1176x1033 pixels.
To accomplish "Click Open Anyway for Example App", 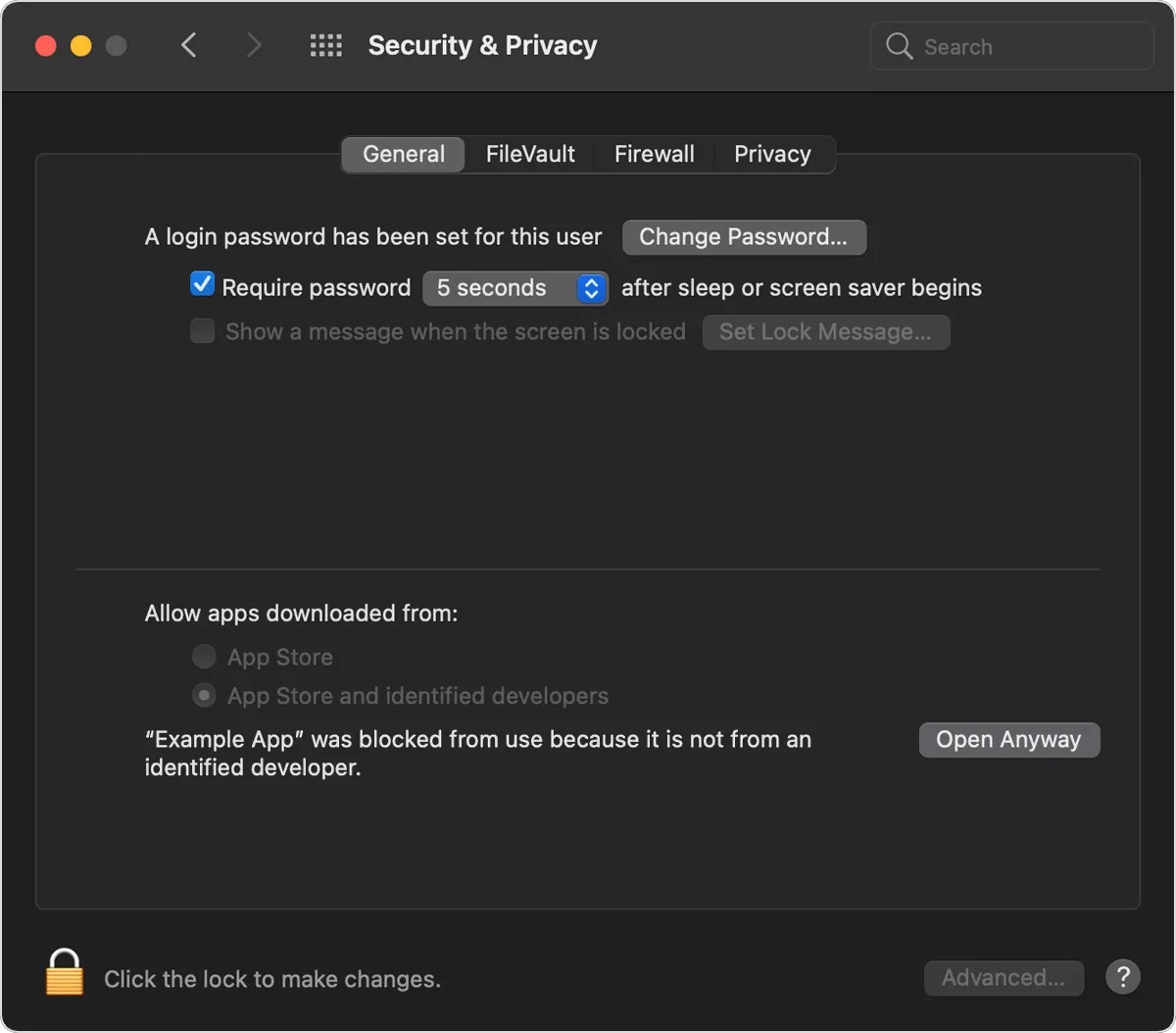I will [x=1008, y=739].
